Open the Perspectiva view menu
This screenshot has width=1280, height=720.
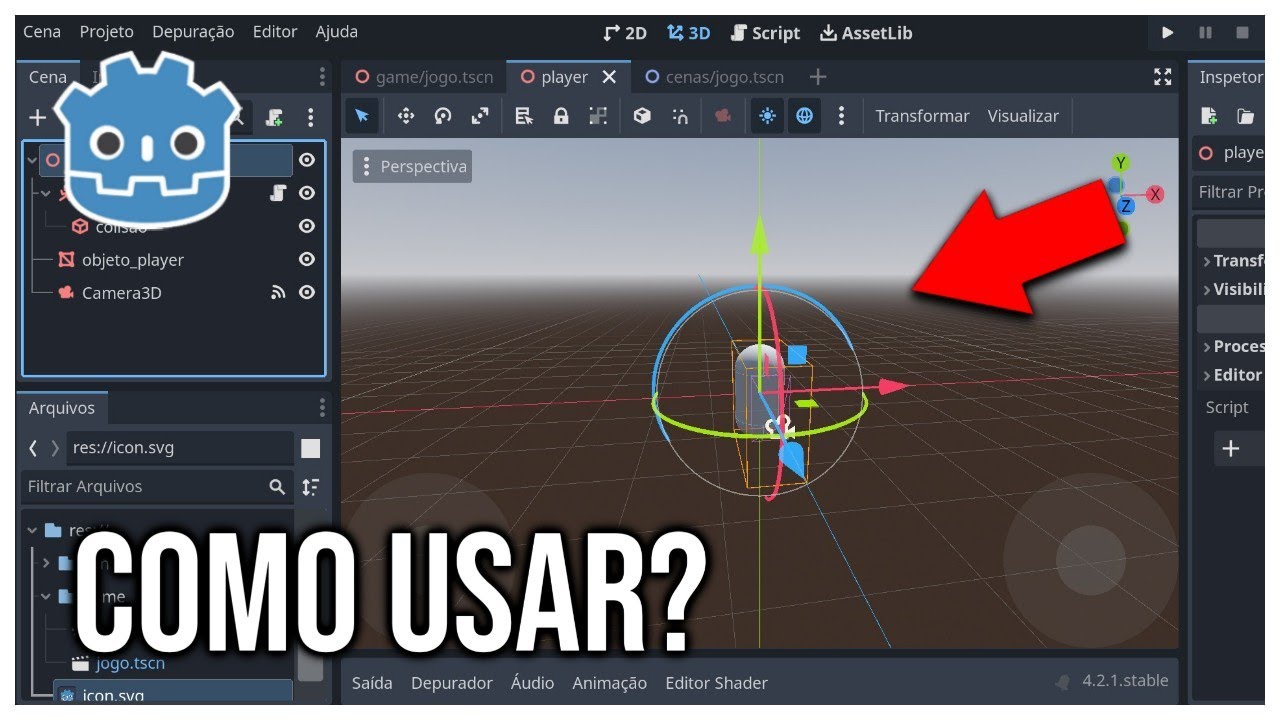pyautogui.click(x=412, y=166)
